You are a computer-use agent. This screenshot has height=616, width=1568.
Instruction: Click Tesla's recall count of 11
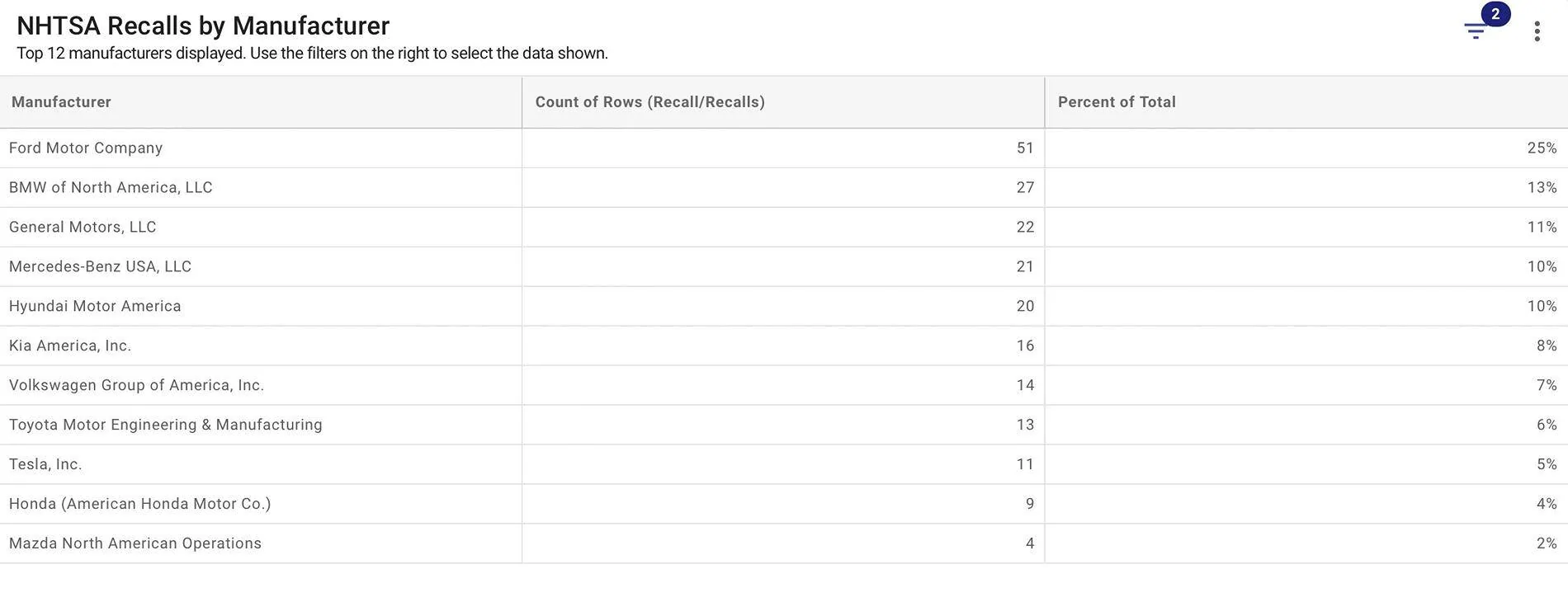click(x=1025, y=464)
